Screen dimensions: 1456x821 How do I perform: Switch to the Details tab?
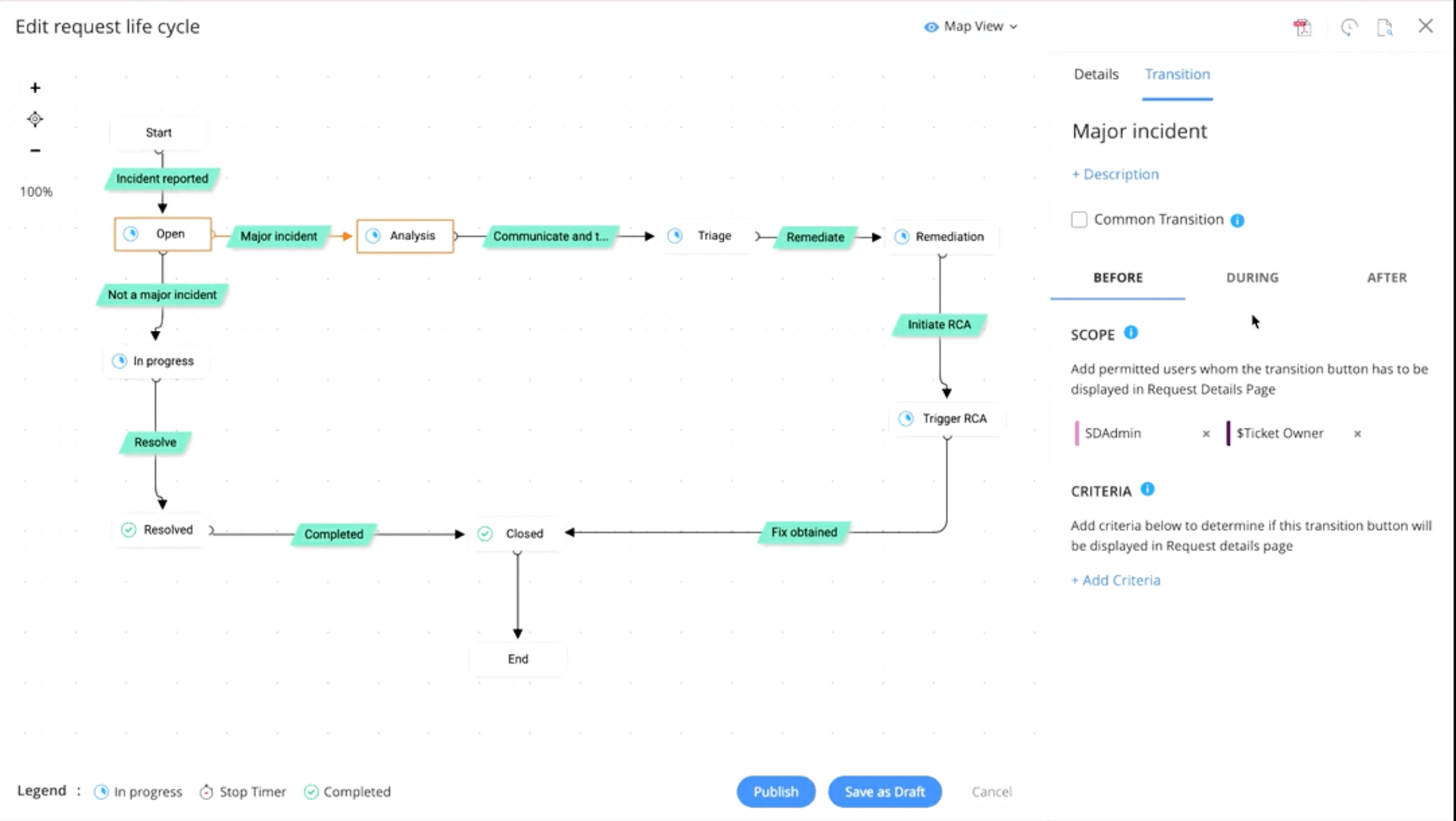(x=1095, y=74)
